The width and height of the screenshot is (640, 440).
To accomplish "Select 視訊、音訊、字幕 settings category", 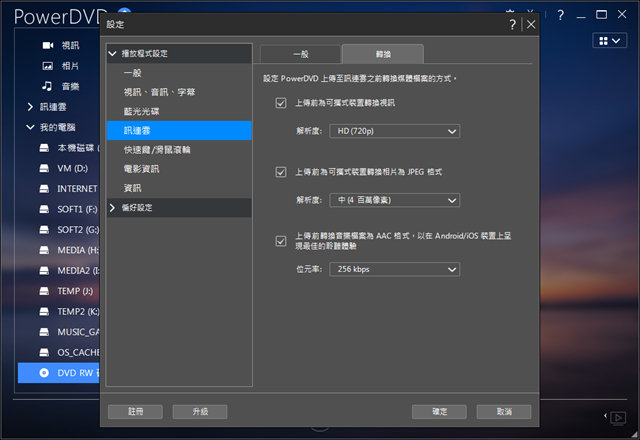I will click(179, 92).
